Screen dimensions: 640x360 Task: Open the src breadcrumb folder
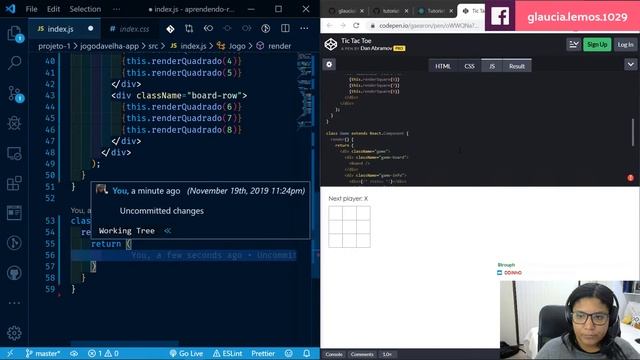tap(153, 46)
